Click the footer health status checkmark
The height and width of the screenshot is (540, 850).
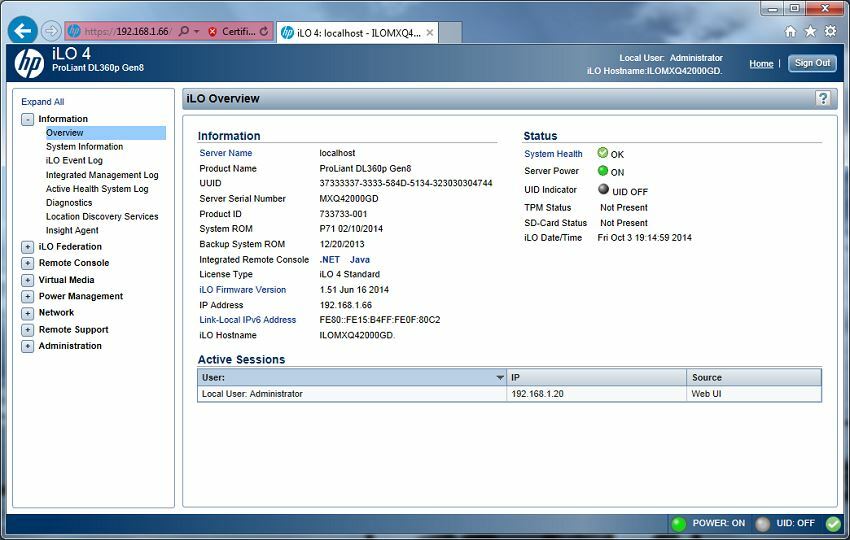833,524
